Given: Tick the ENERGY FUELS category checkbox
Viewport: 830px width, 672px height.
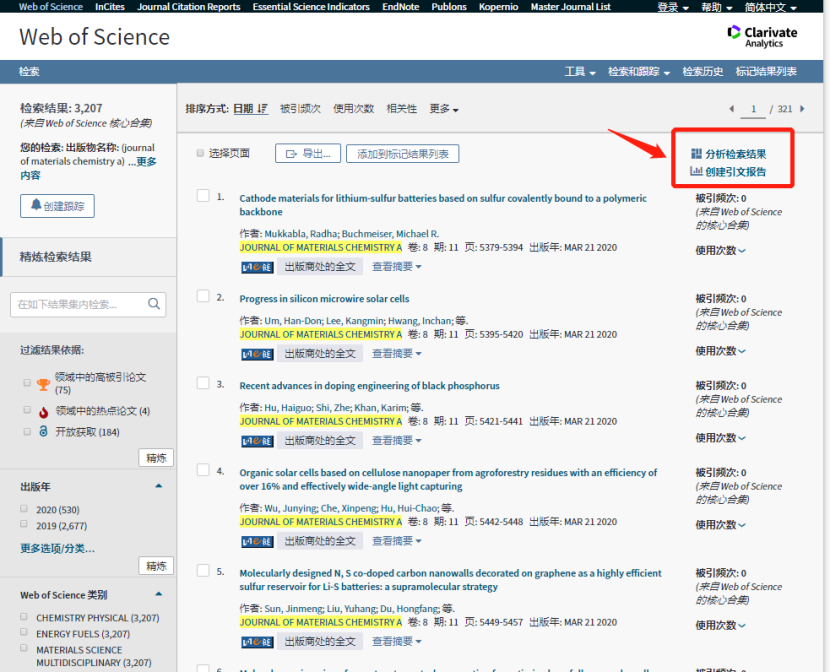Looking at the screenshot, I should 24,632.
